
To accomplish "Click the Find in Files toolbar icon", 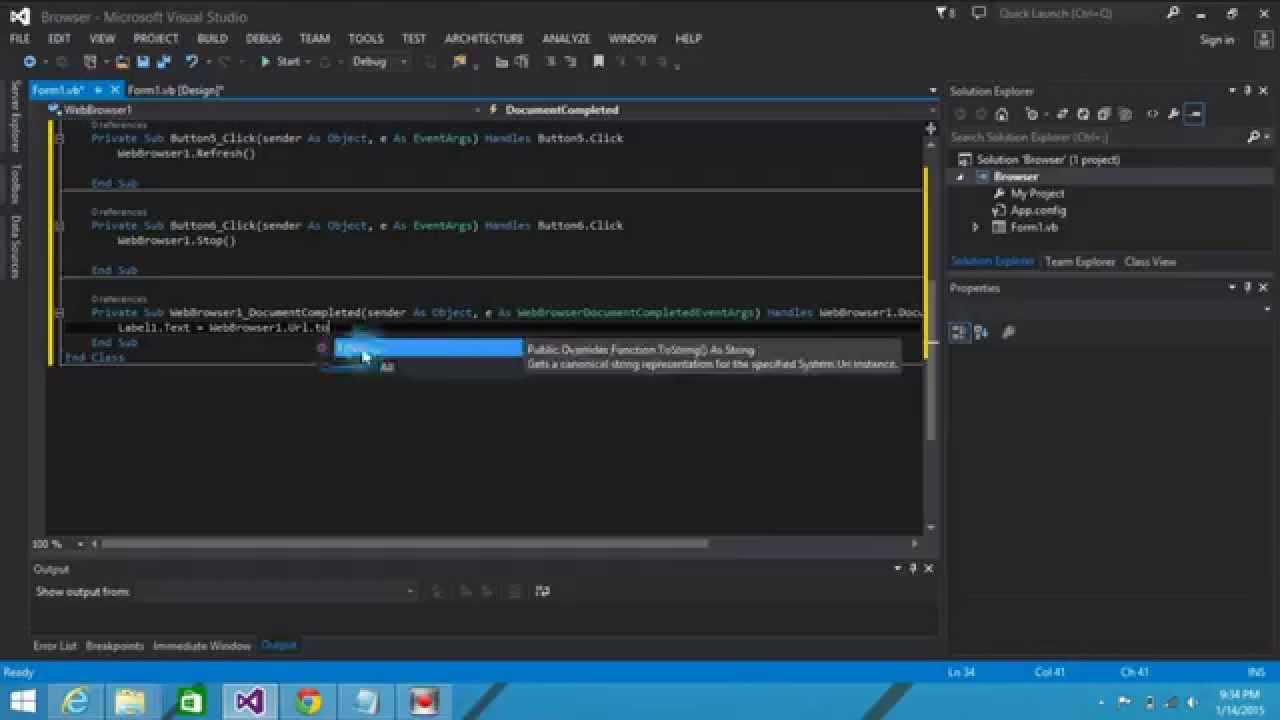I will [x=460, y=62].
